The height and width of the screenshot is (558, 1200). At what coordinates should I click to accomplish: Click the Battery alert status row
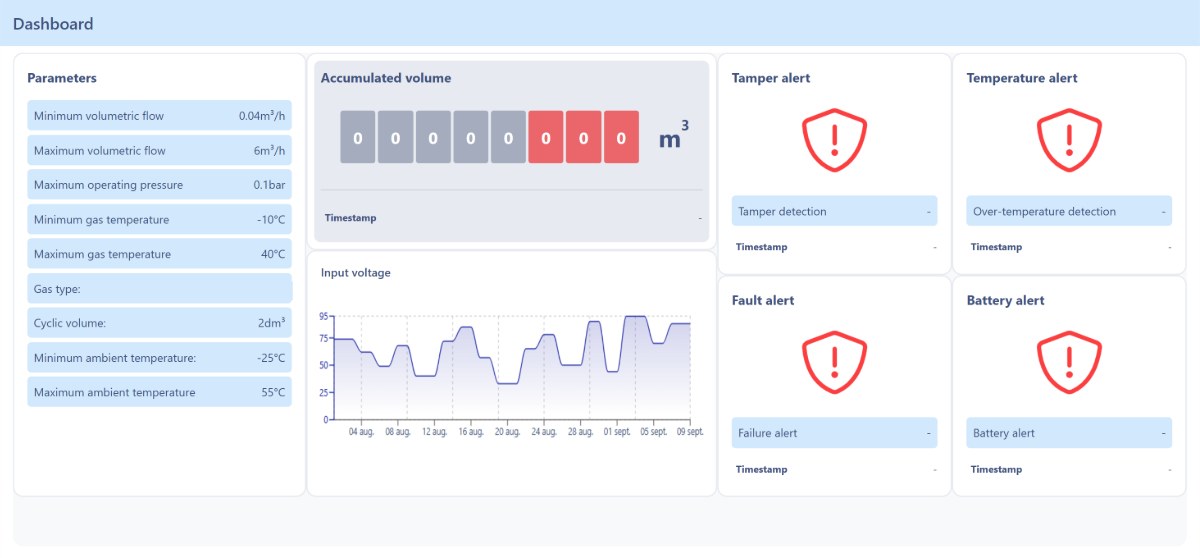pyautogui.click(x=1069, y=433)
